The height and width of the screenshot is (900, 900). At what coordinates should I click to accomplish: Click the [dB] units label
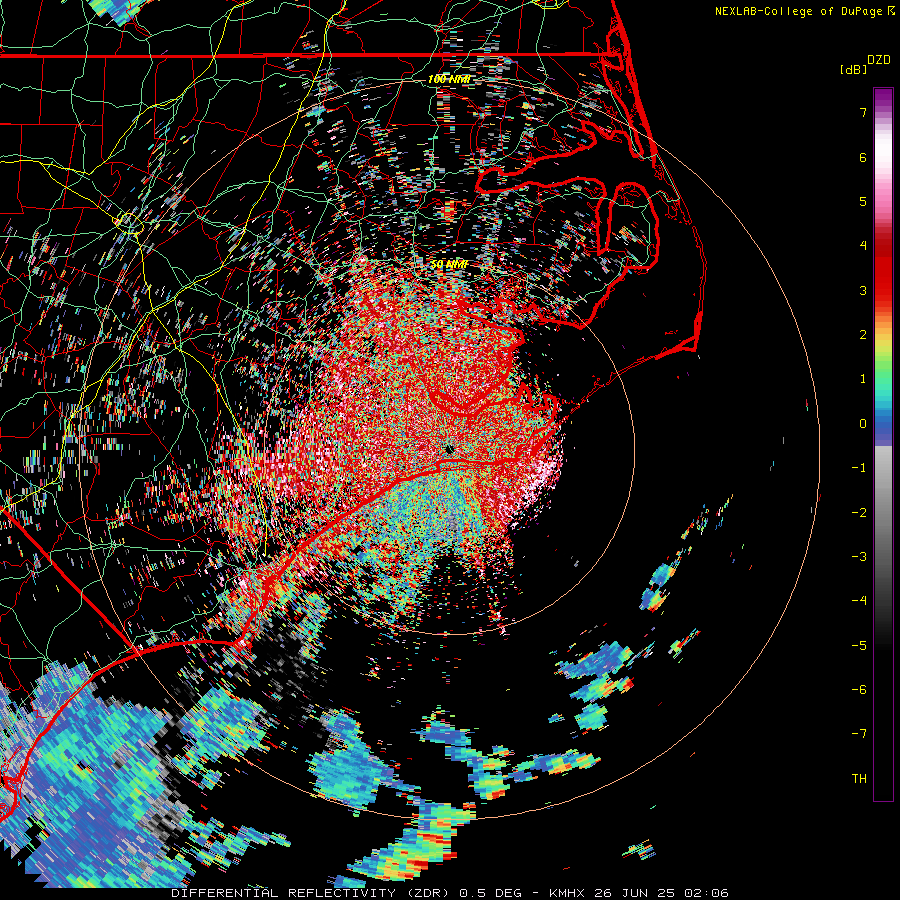click(854, 69)
